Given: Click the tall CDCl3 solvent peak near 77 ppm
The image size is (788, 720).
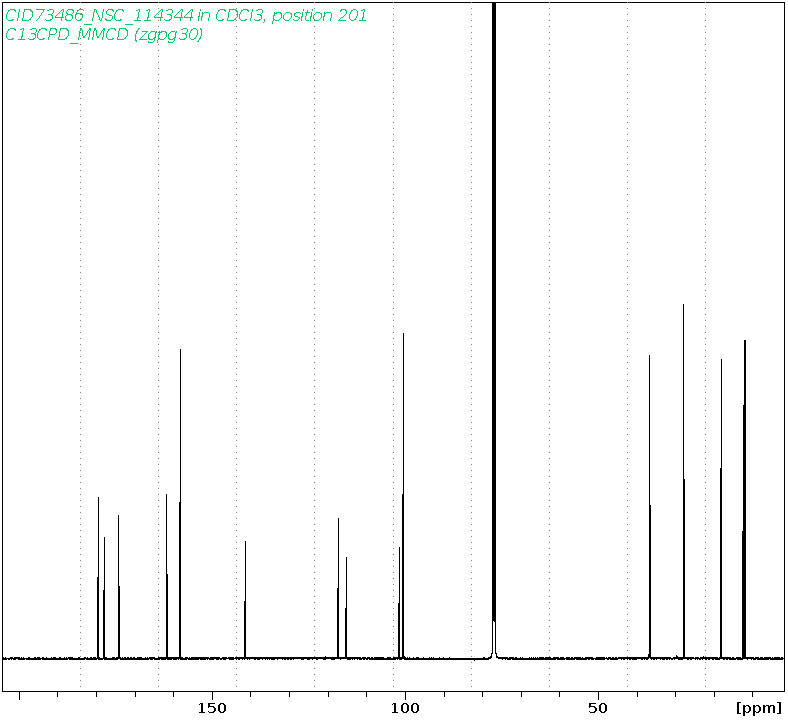Looking at the screenshot, I should click(494, 329).
